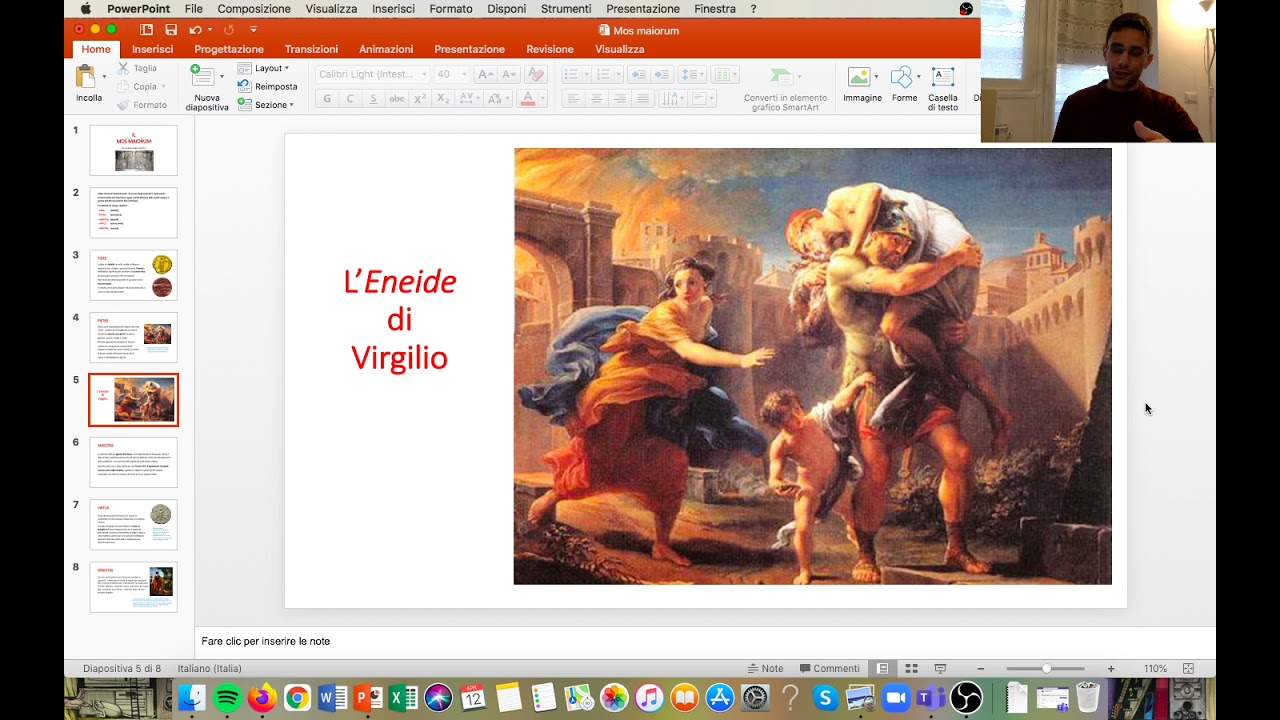Screen dimensions: 1280x720
Task: Toggle Commenti pane in status bar
Action: click(829, 669)
